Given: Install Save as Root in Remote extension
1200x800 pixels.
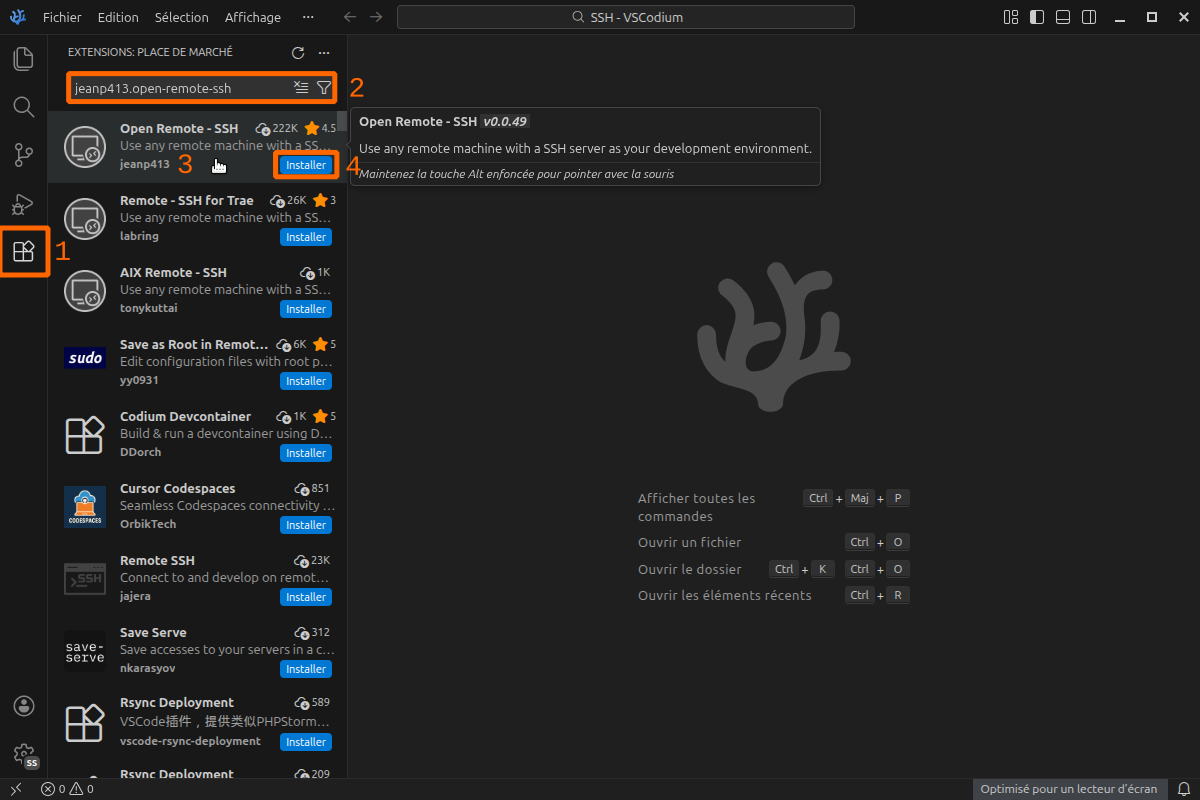Looking at the screenshot, I should (x=306, y=381).
